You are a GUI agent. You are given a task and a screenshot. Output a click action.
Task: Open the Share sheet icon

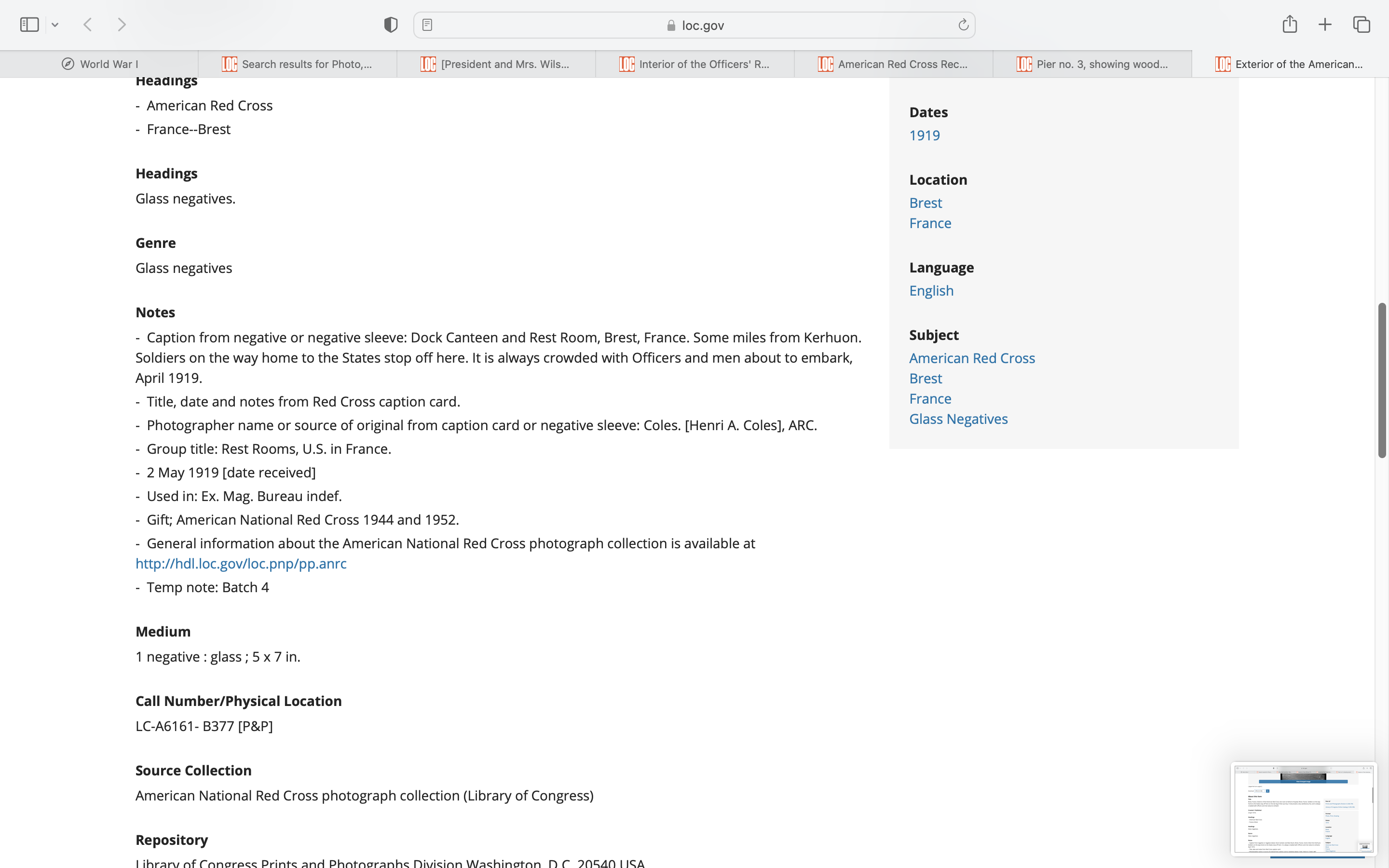(x=1290, y=24)
